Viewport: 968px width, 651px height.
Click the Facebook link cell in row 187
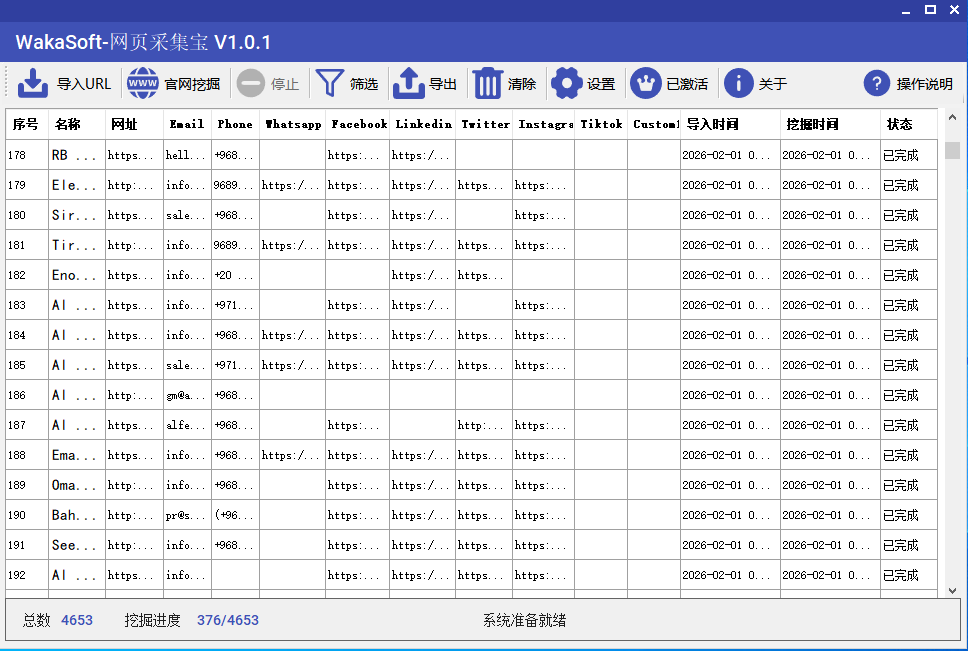tap(357, 425)
